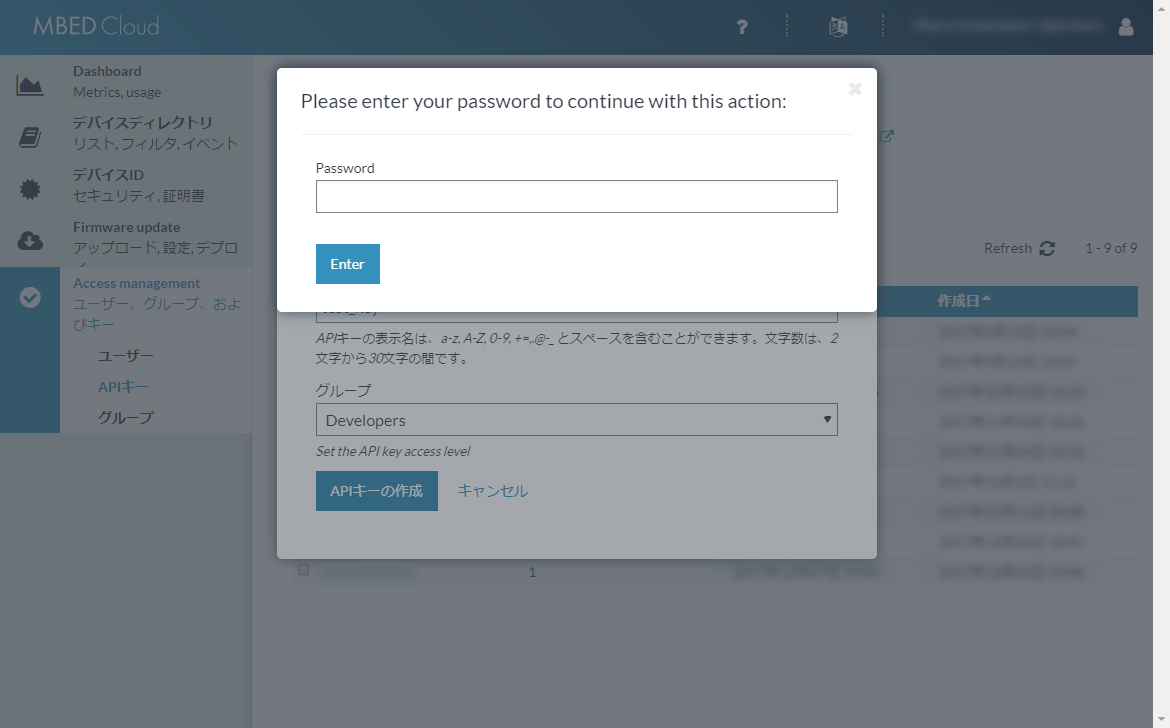Select the ユーザー submenu item
The height and width of the screenshot is (728, 1170).
click(126, 355)
